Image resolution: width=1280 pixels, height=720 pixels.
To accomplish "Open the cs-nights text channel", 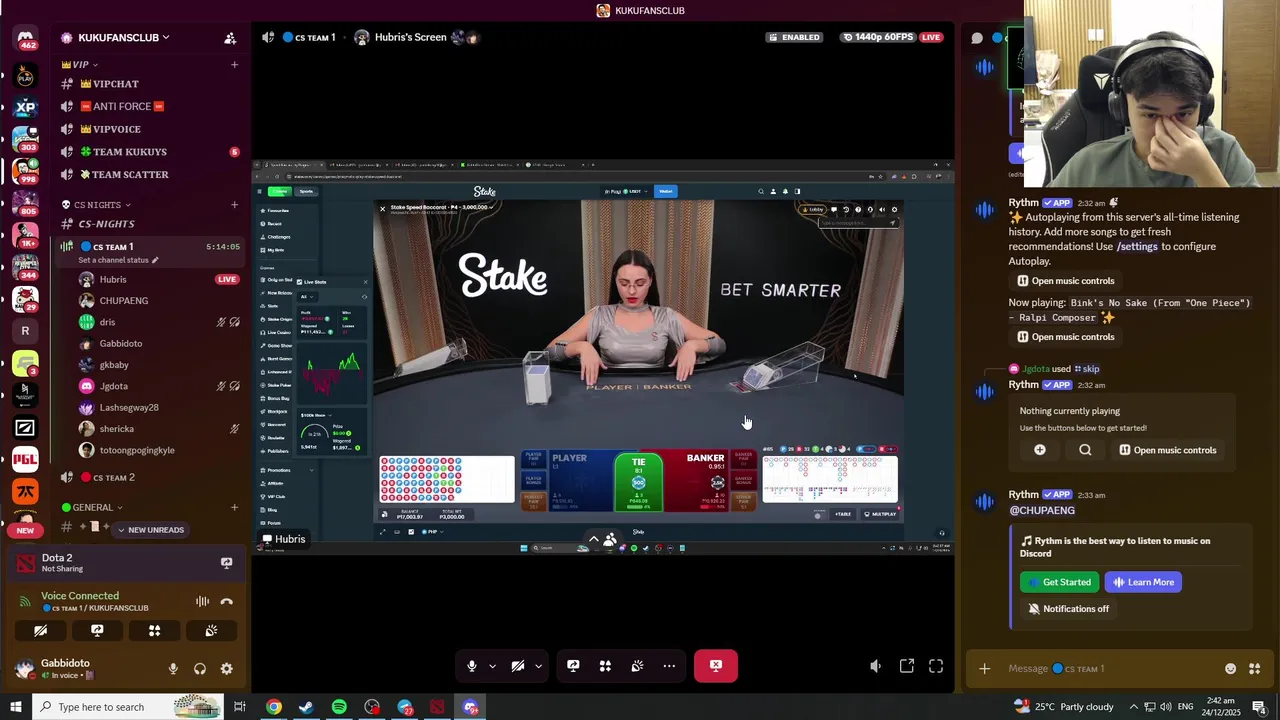I will [x=150, y=224].
